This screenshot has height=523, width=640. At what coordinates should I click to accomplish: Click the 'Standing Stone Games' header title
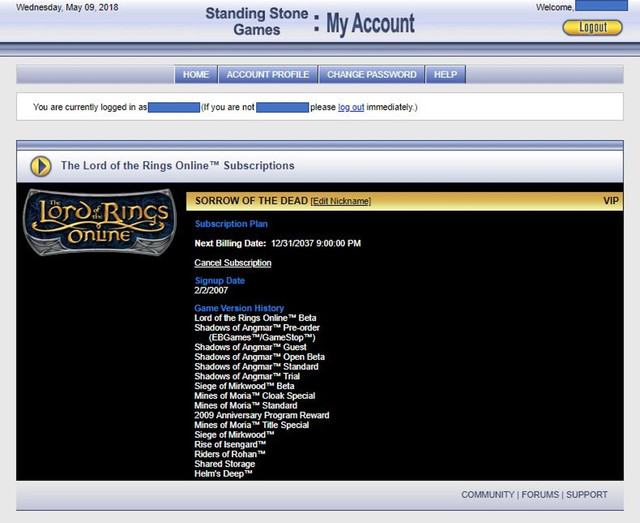pos(257,21)
